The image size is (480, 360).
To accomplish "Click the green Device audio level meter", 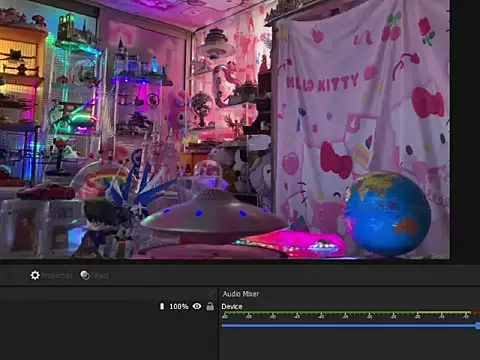I will pos(319,313).
